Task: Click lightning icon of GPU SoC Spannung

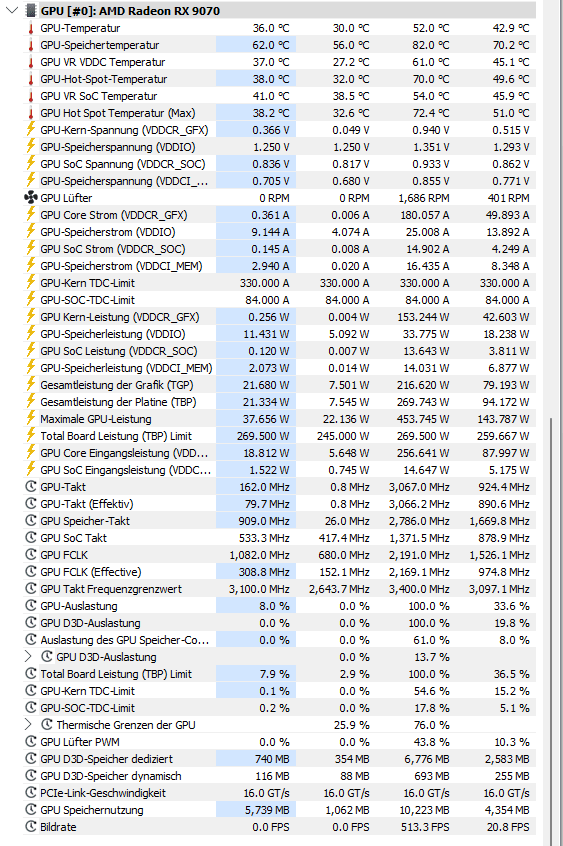Action: point(31,163)
